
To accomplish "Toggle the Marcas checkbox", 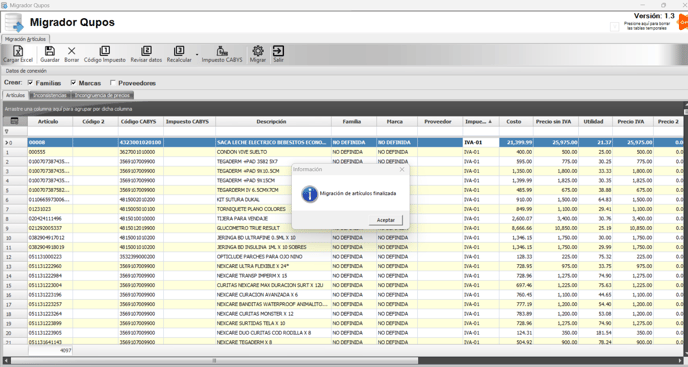I will 73,83.
